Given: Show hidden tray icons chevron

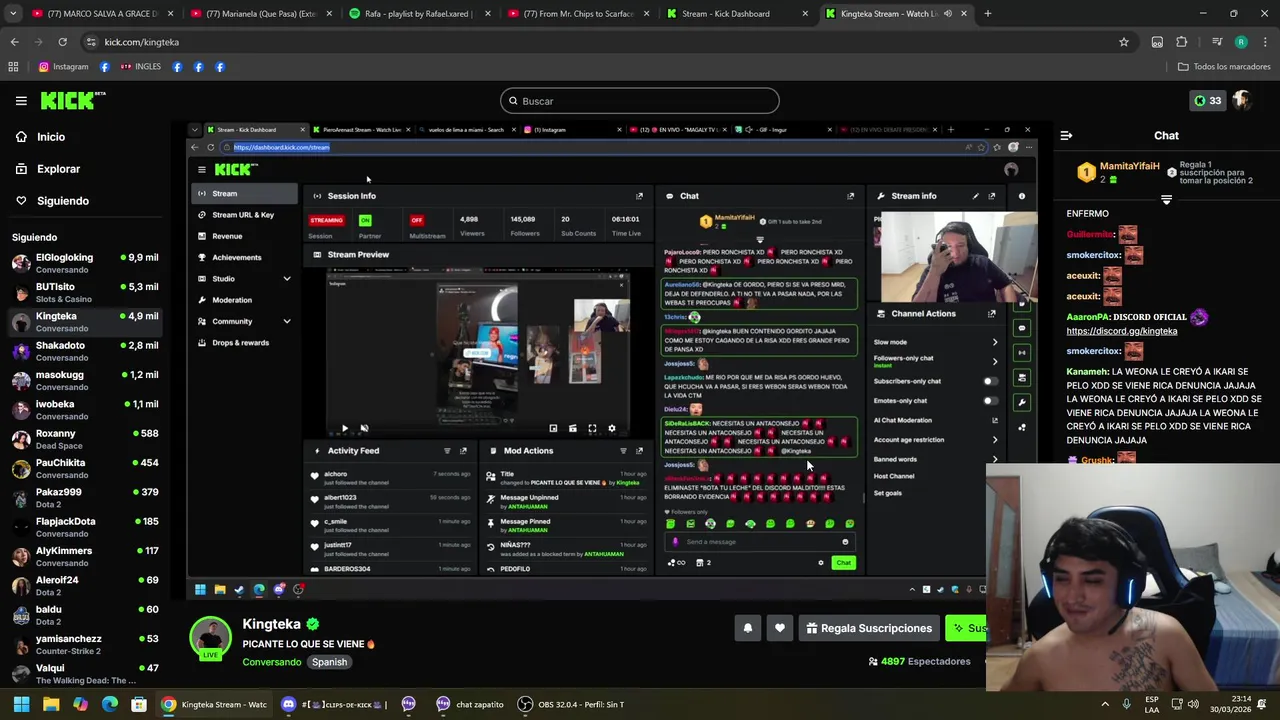Looking at the screenshot, I should coord(1105,704).
